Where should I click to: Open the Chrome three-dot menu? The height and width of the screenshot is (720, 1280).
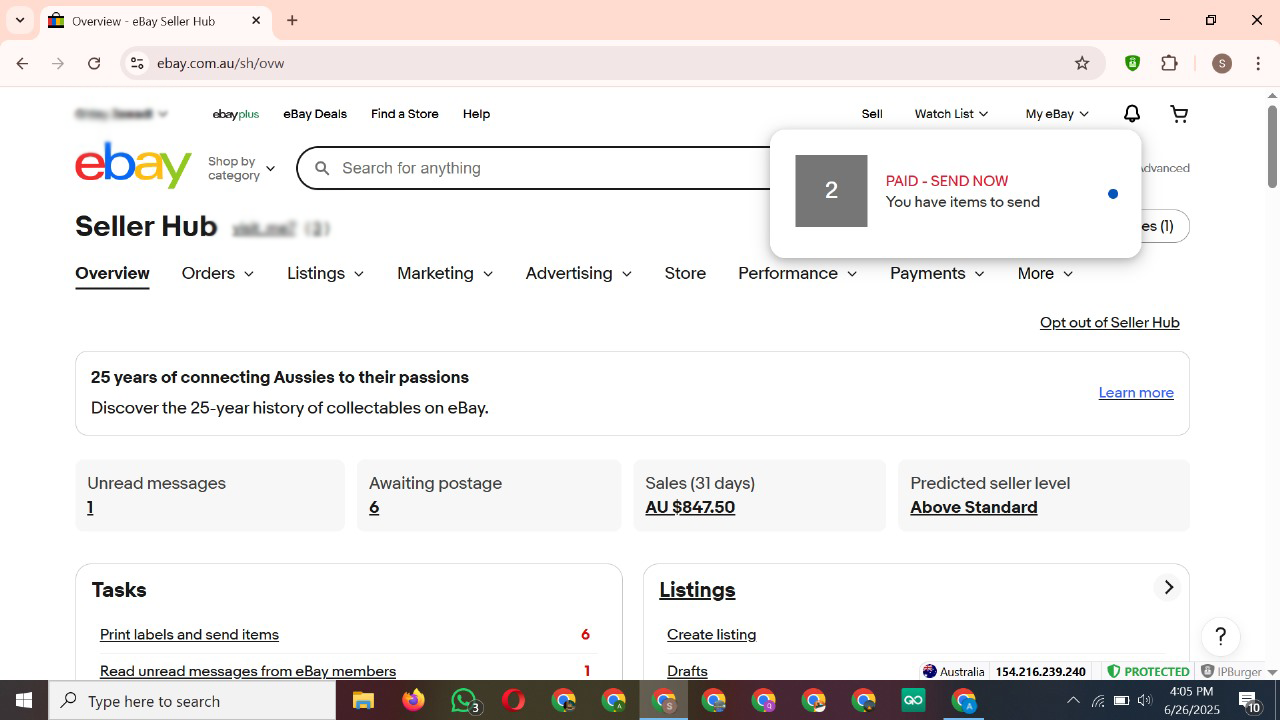pyautogui.click(x=1258, y=63)
